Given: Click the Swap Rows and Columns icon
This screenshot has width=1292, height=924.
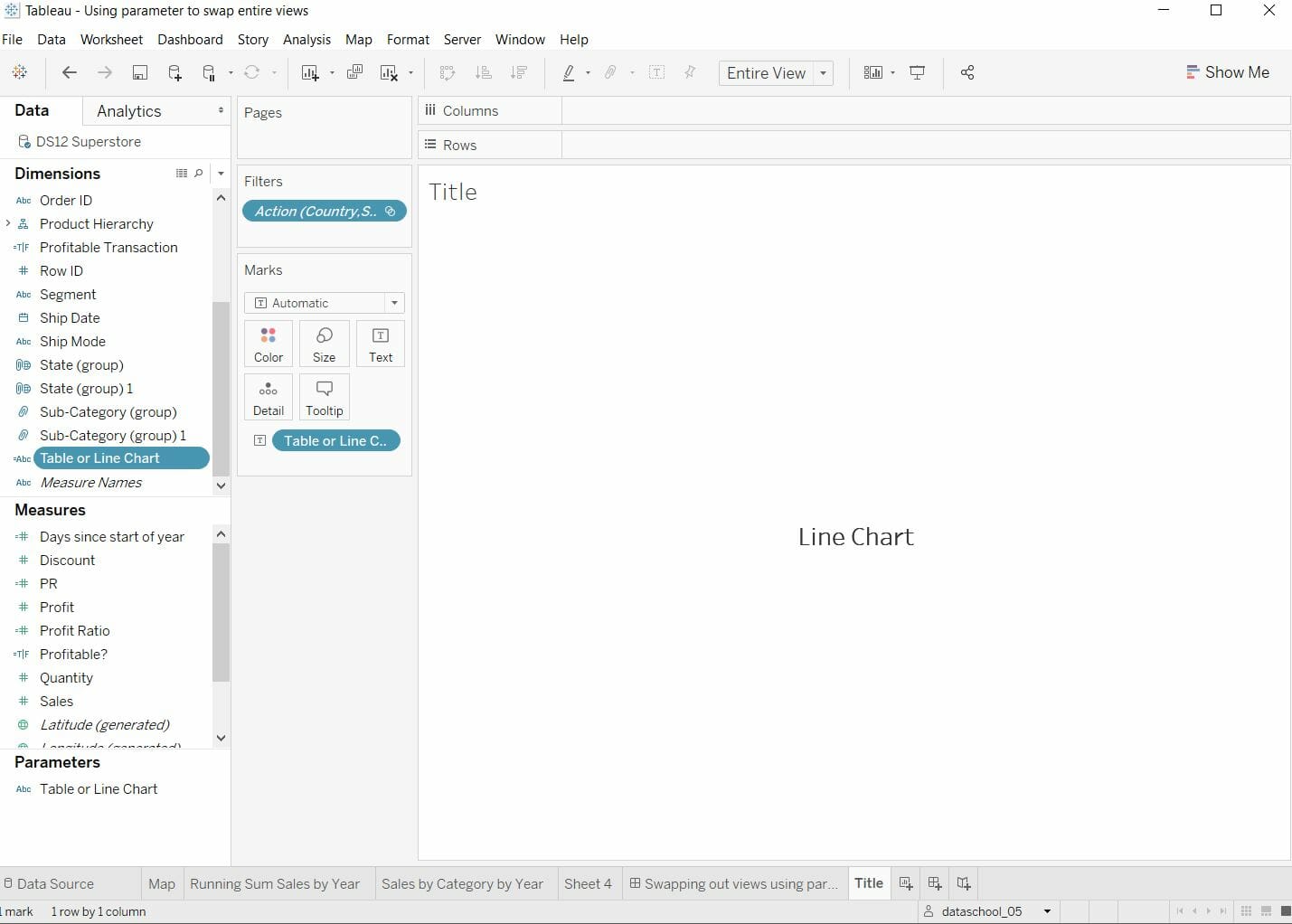Looking at the screenshot, I should pos(447,73).
